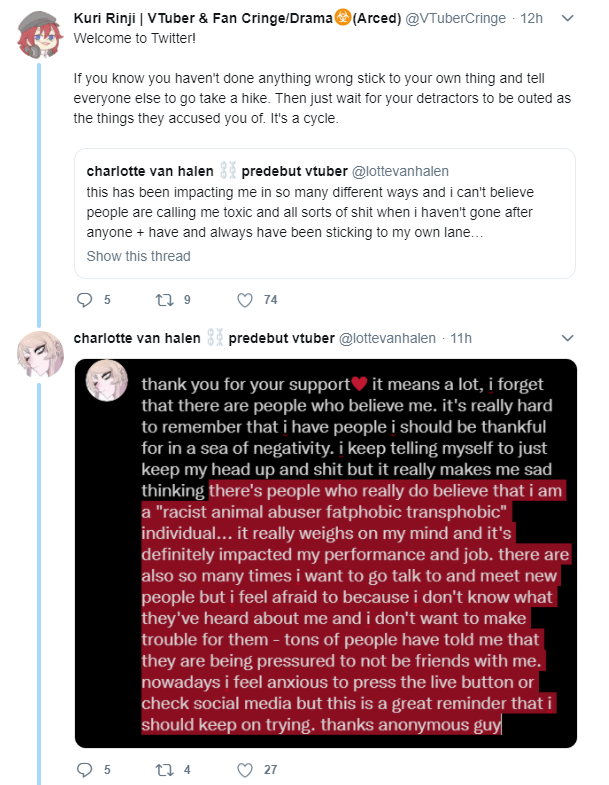Click Show this thread link
Screen dimensions: 609x785
138,256
